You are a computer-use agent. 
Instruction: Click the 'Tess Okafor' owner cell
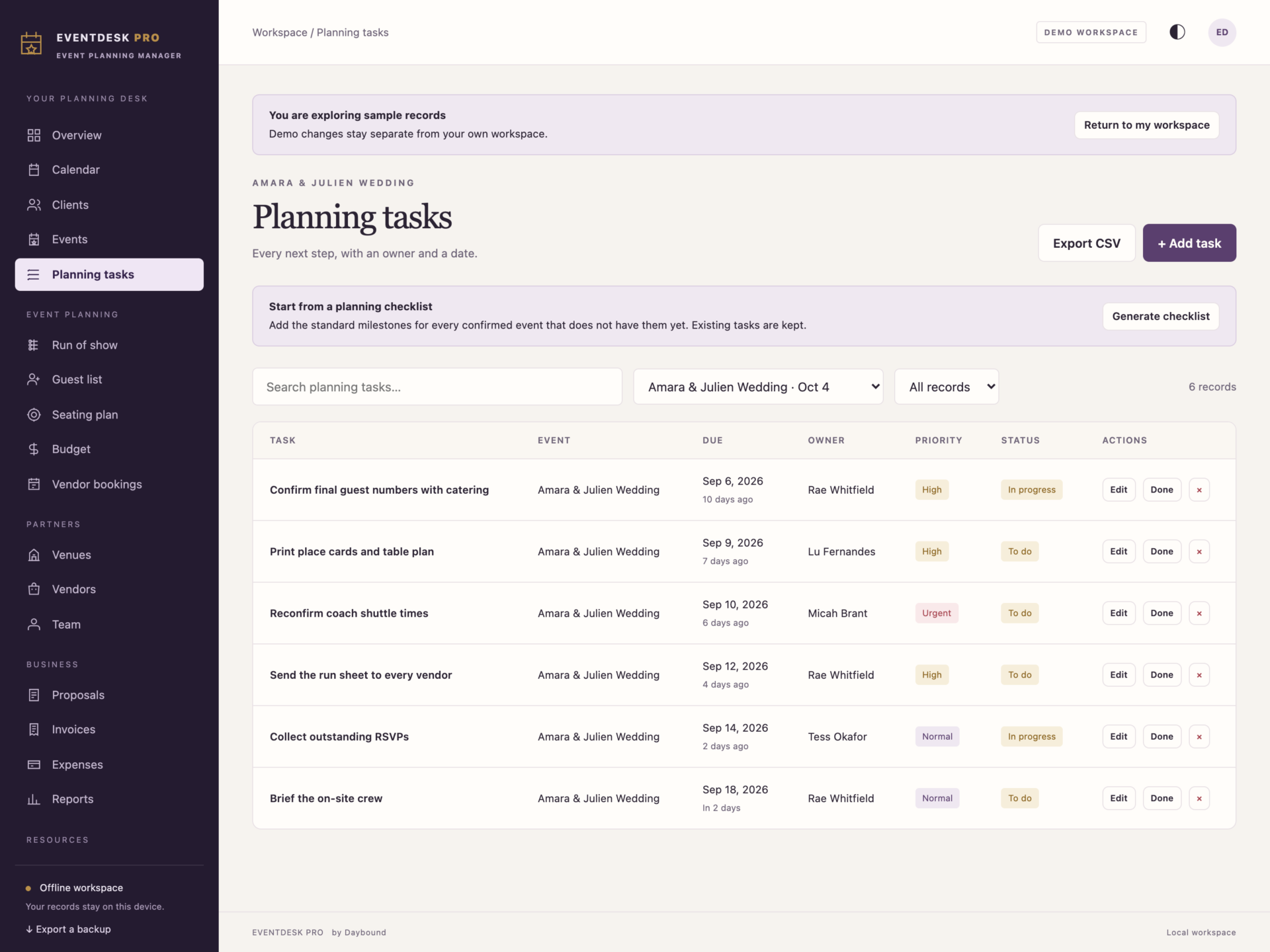tap(837, 736)
